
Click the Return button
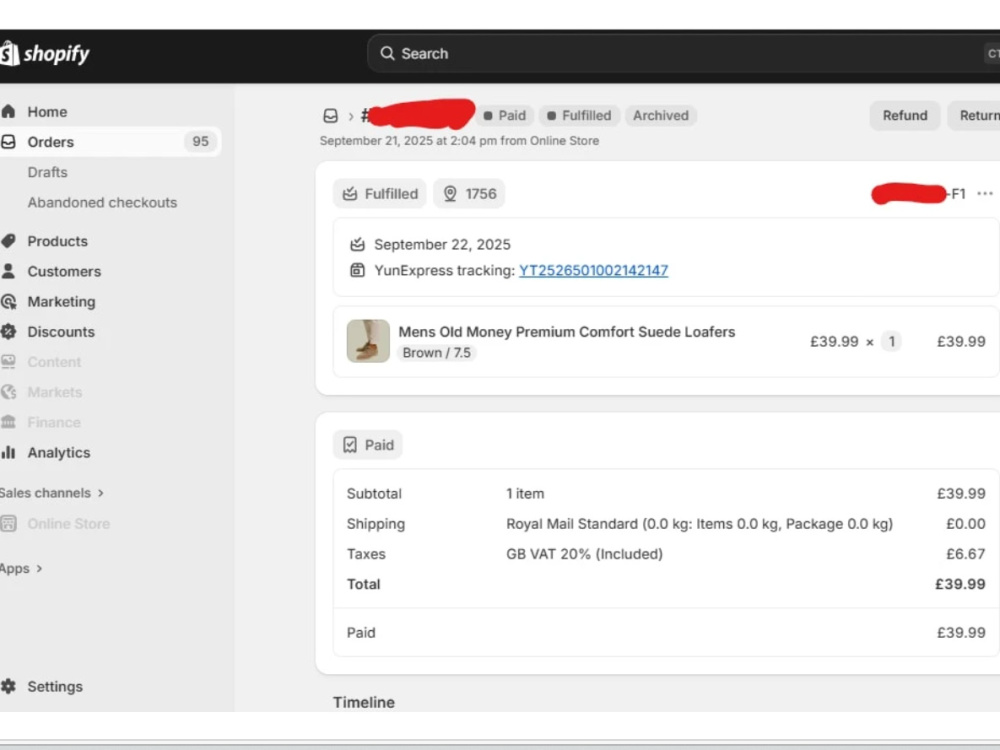pyautogui.click(x=976, y=115)
